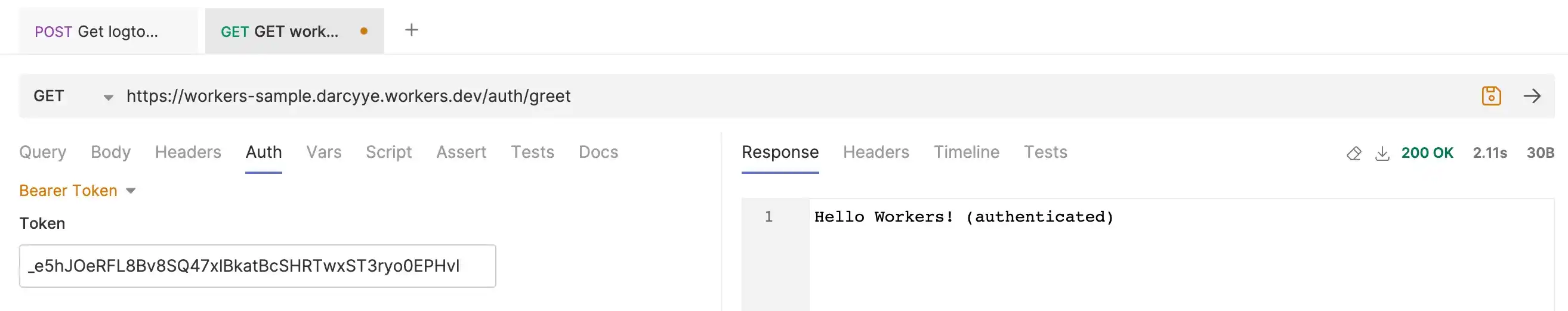
Task: Switch to the POST Get logto tab
Action: (x=97, y=32)
